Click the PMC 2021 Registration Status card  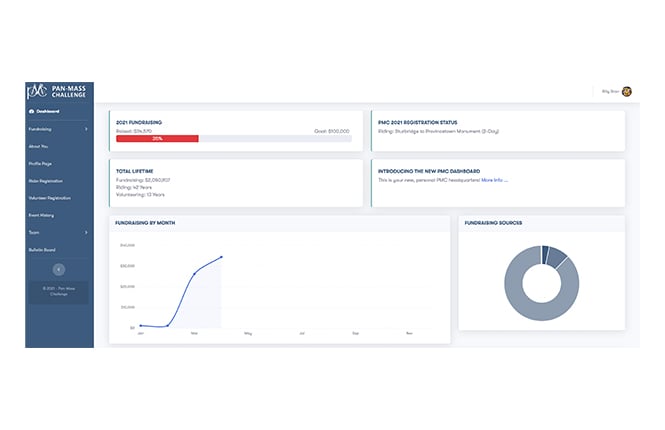point(498,130)
